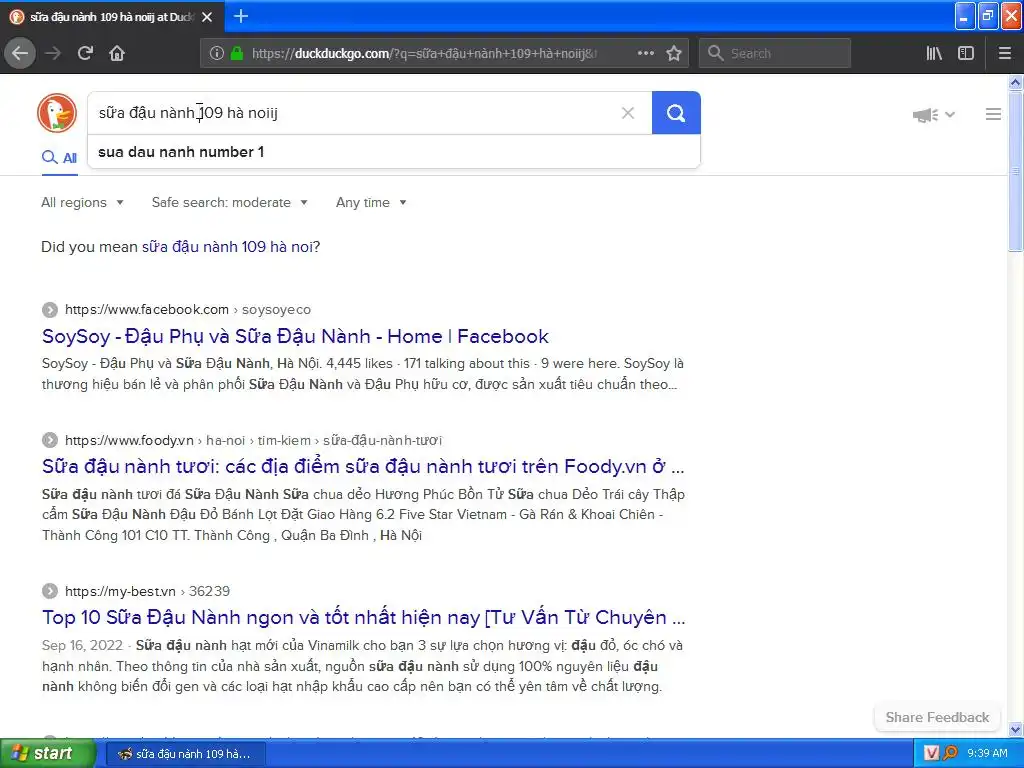The height and width of the screenshot is (768, 1024).
Task: Click the green padlock security icon
Action: point(237,54)
